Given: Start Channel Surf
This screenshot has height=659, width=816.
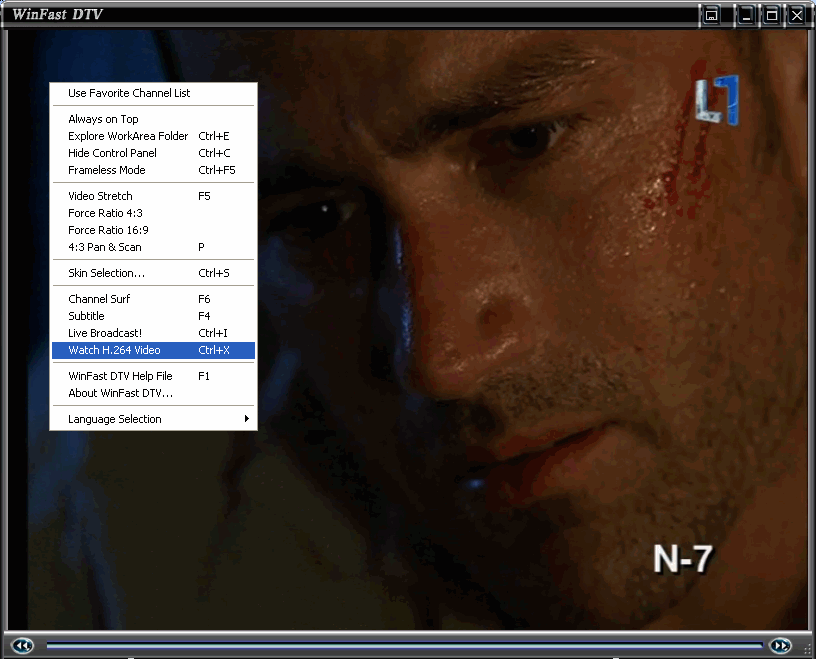Looking at the screenshot, I should [154, 299].
